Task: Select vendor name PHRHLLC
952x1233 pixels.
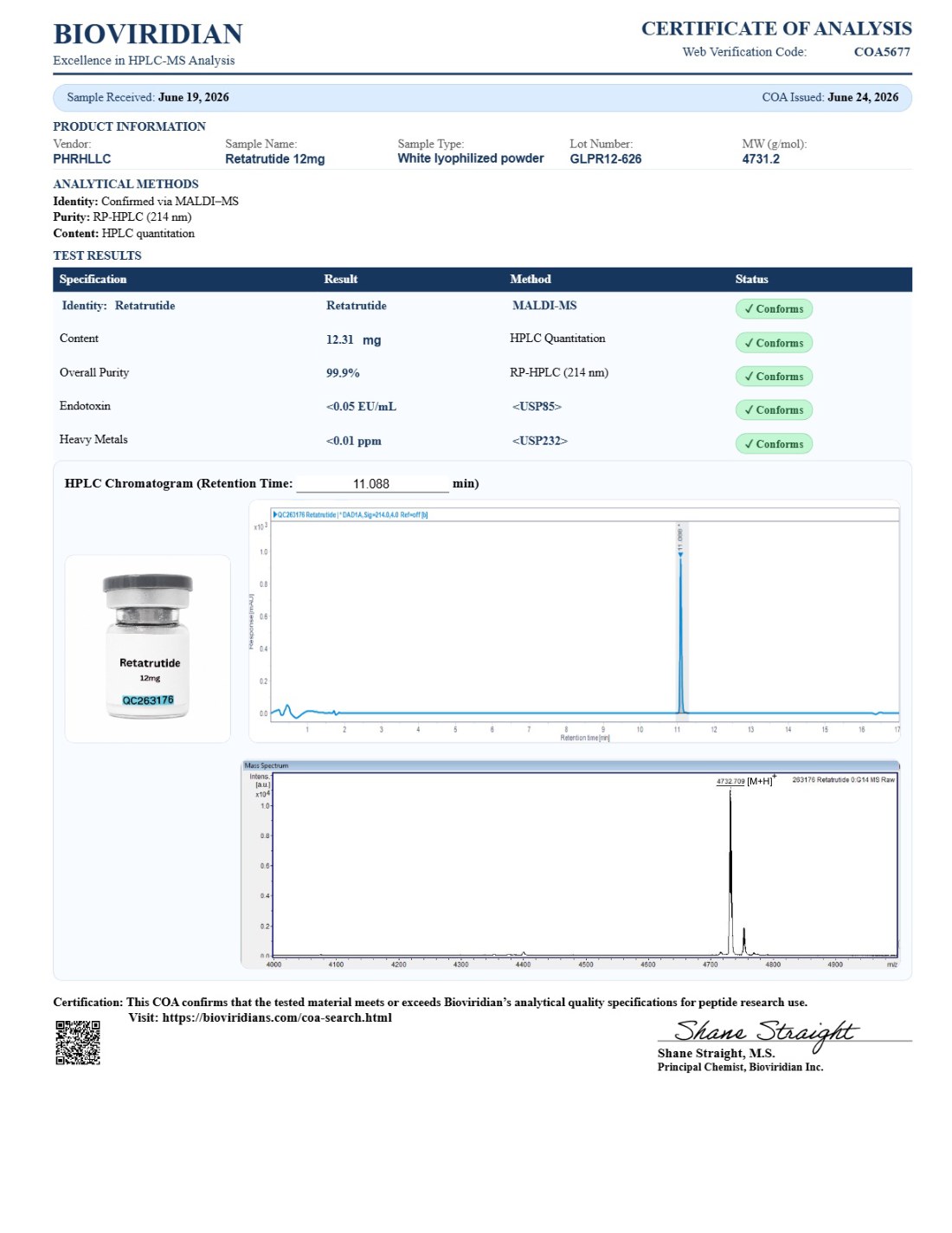Action: 82,159
